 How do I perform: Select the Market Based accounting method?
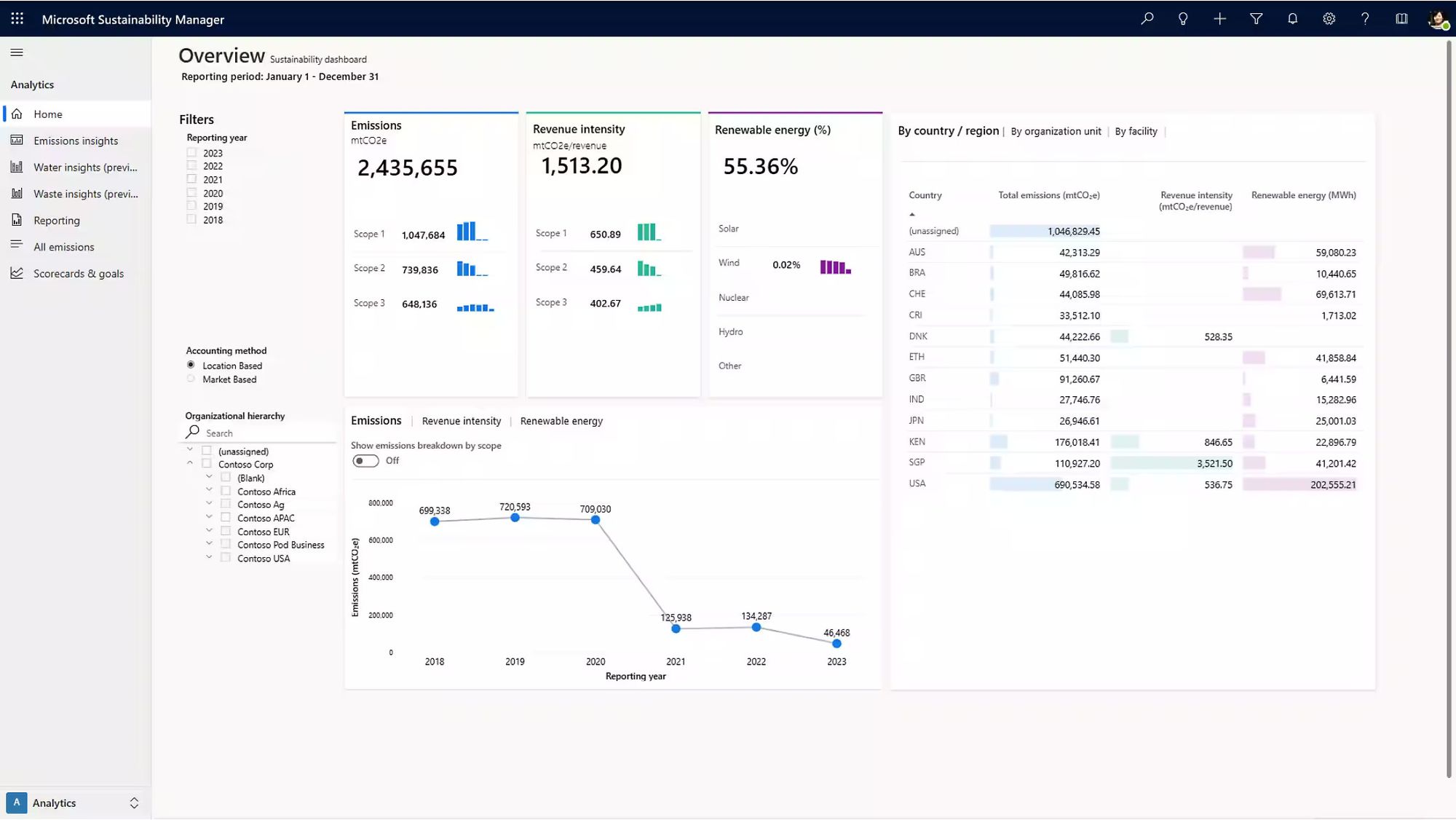[191, 379]
